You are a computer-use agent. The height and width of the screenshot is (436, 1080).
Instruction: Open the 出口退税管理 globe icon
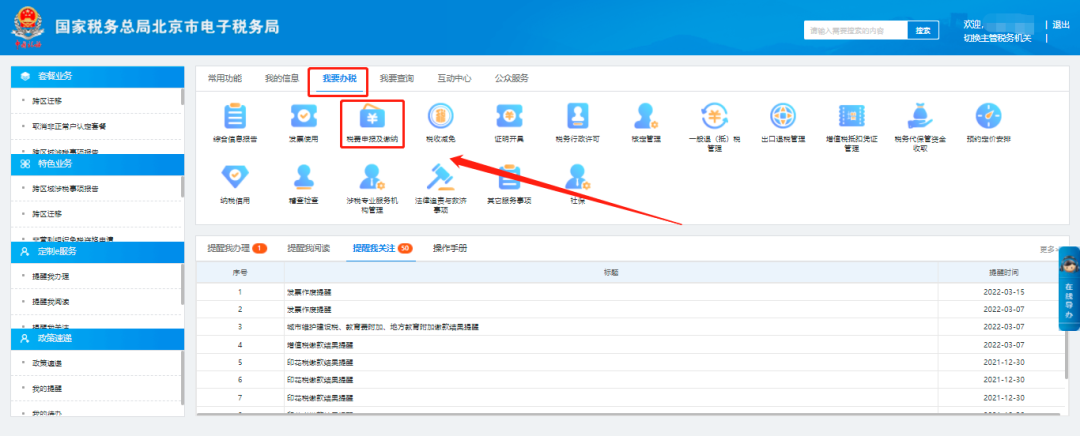point(783,116)
